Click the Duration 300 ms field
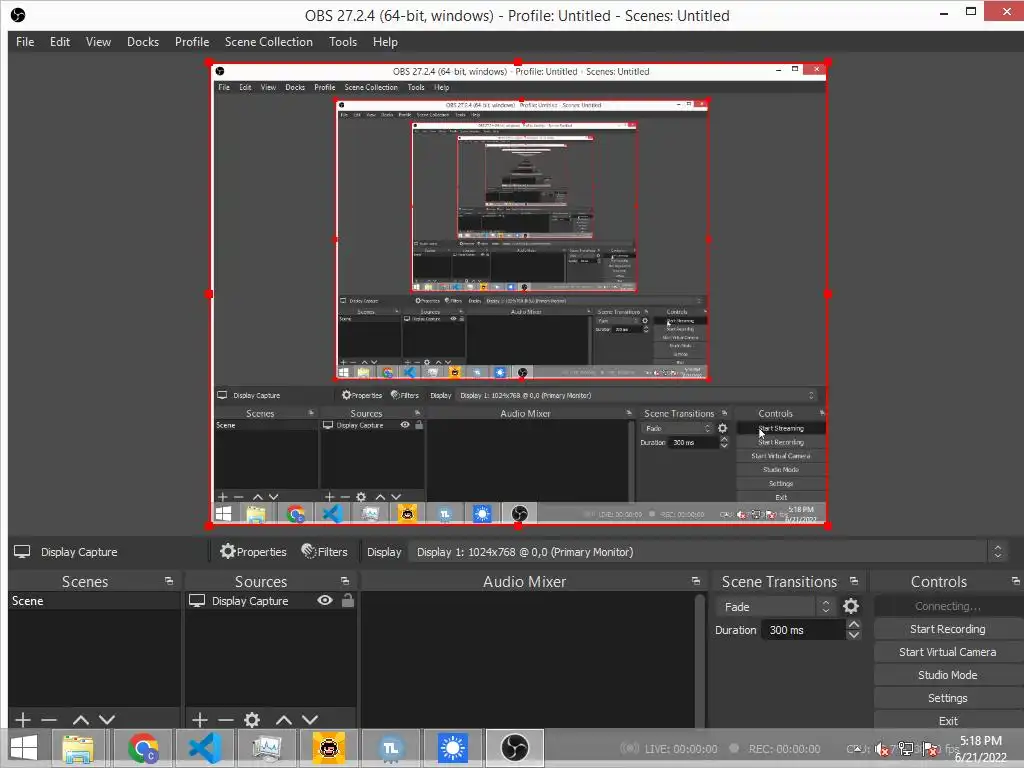 click(803, 630)
